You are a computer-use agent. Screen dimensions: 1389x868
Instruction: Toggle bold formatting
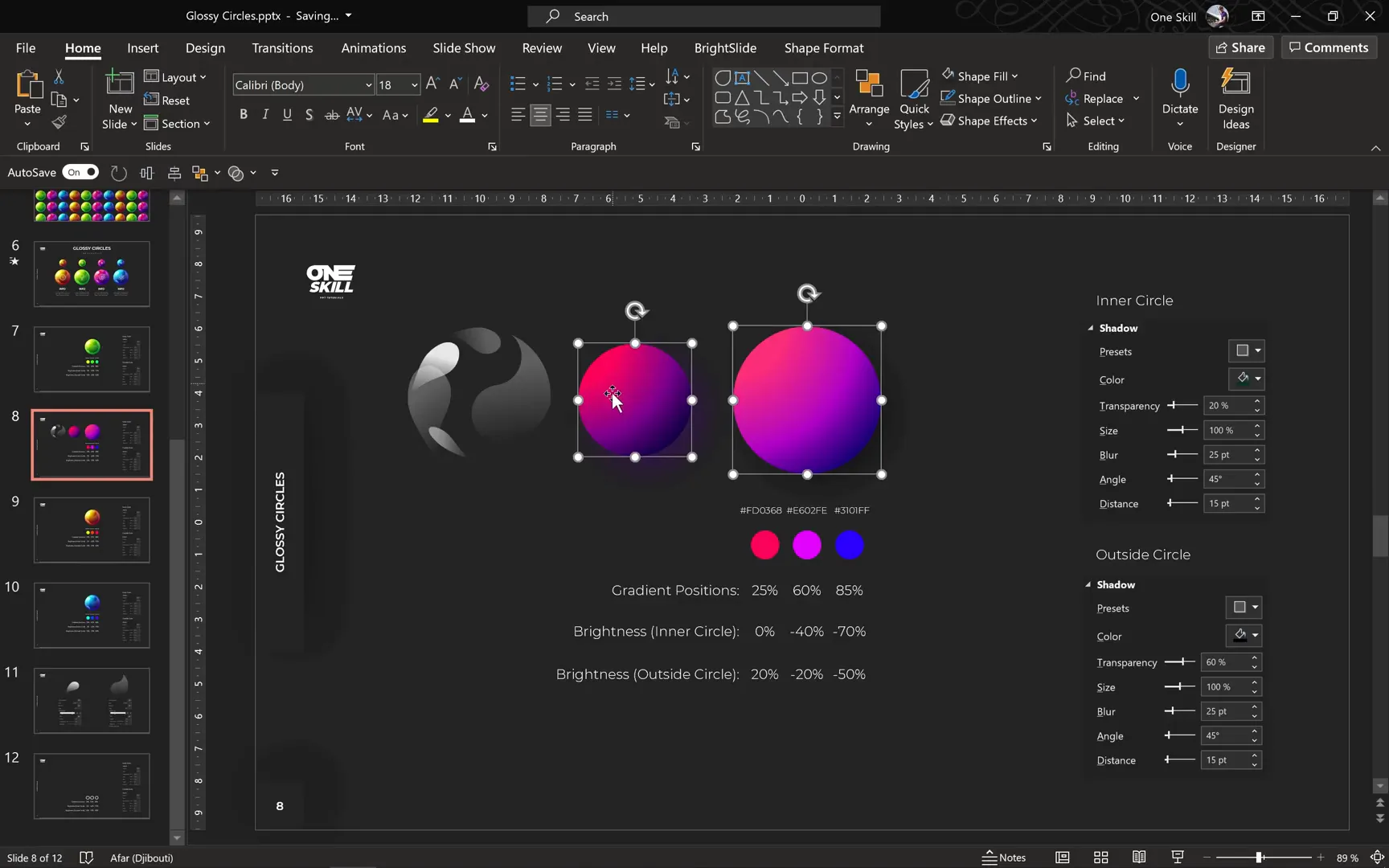point(244,114)
